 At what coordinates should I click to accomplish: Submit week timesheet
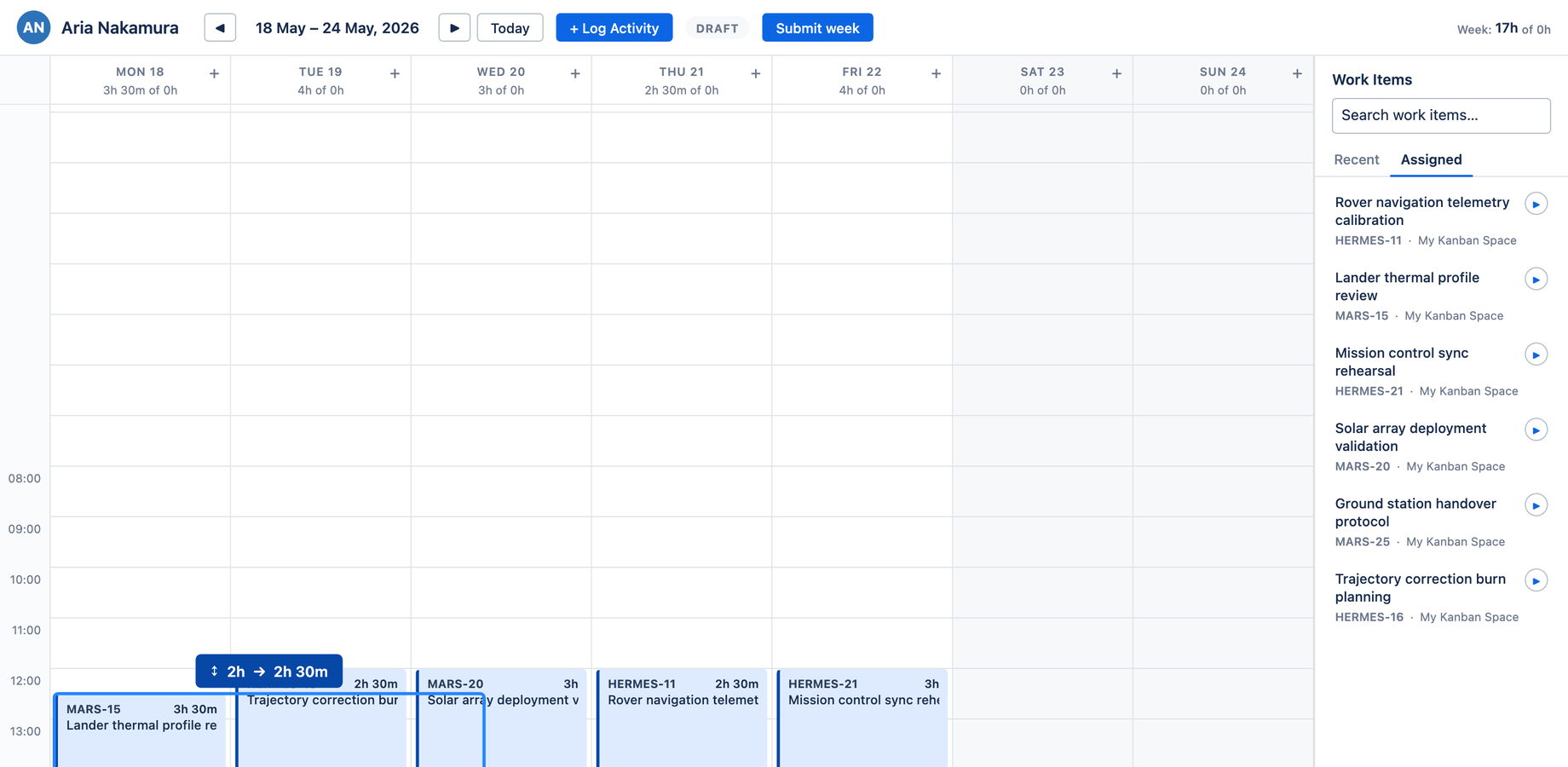pos(817,28)
